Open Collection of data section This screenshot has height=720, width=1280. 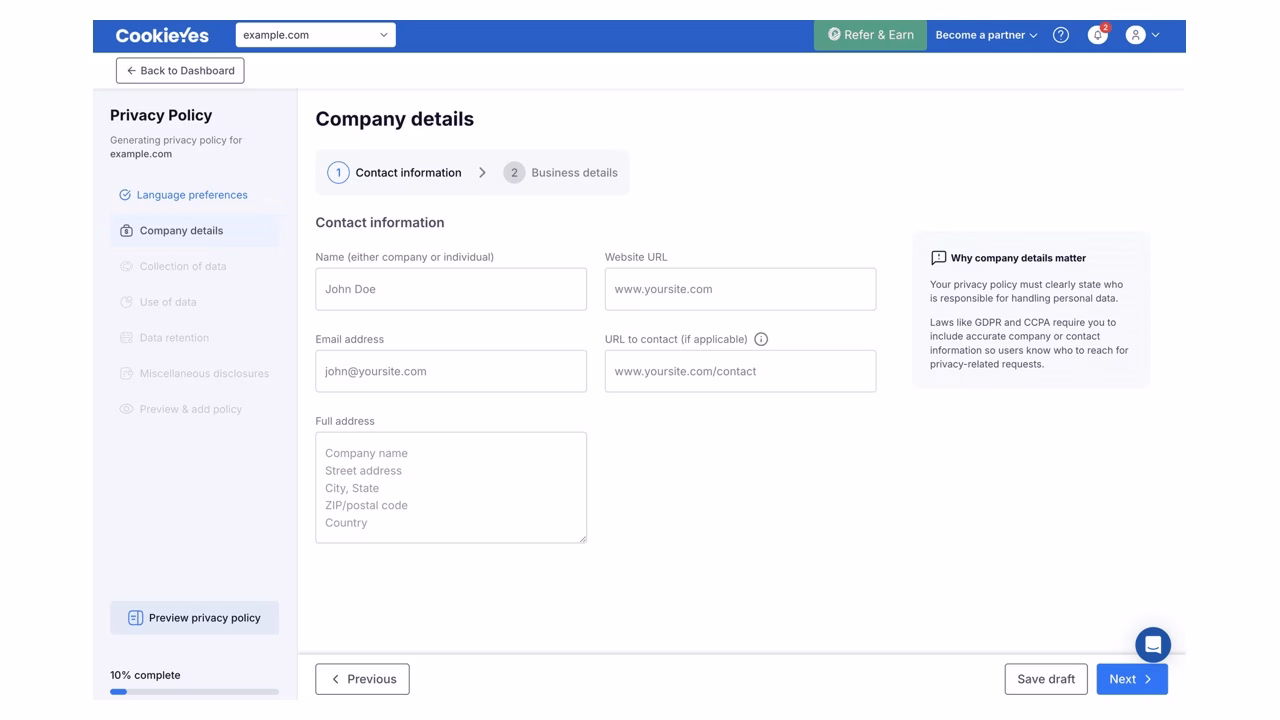pos(194,267)
